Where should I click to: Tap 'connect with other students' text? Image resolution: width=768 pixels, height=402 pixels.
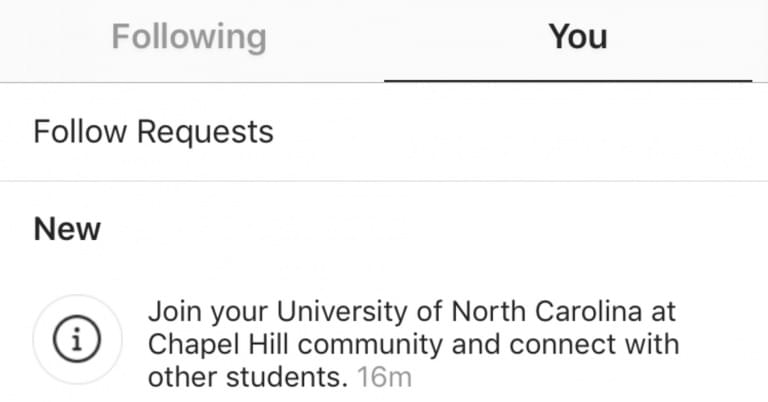click(x=414, y=361)
